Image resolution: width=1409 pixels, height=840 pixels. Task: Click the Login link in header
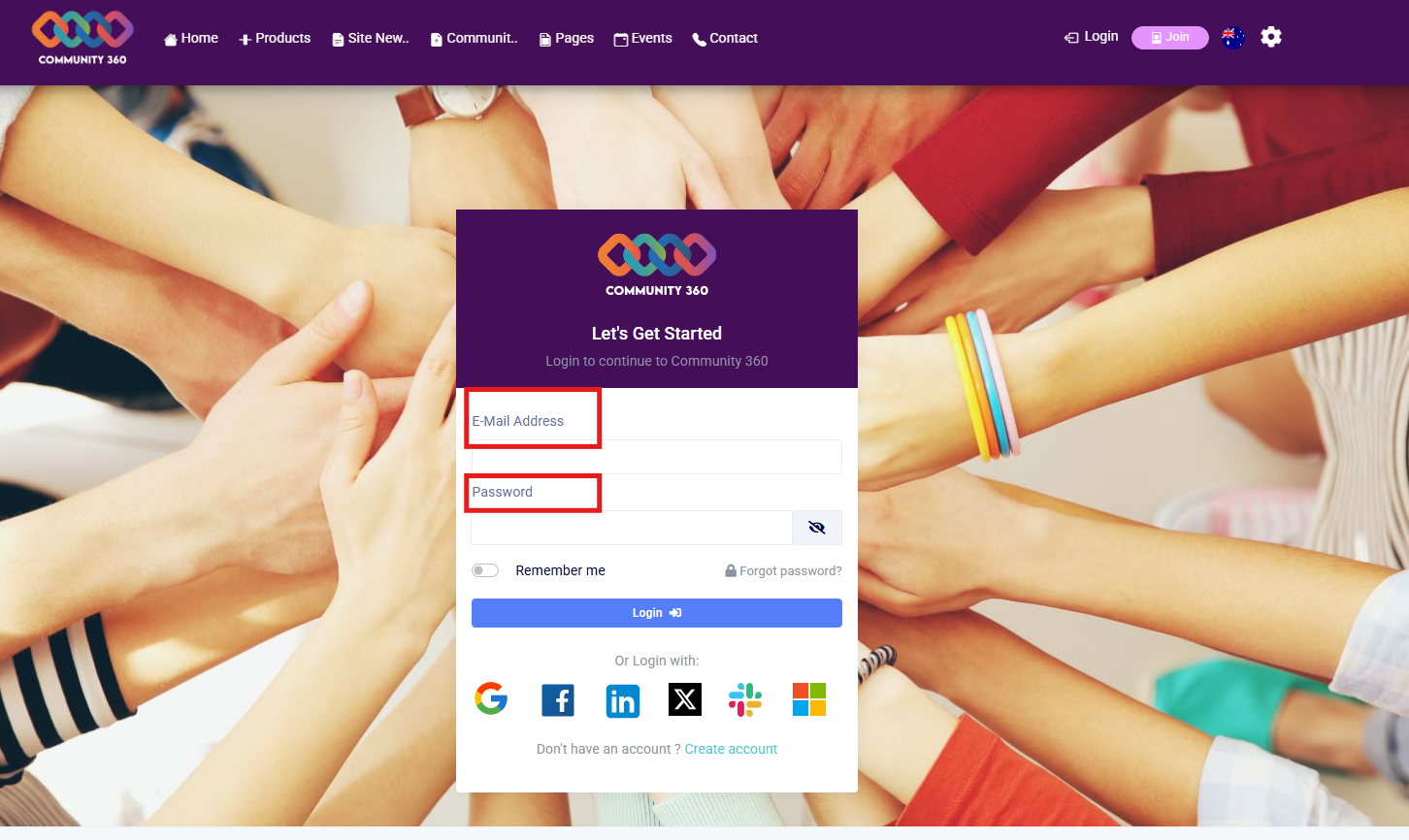tap(1092, 37)
